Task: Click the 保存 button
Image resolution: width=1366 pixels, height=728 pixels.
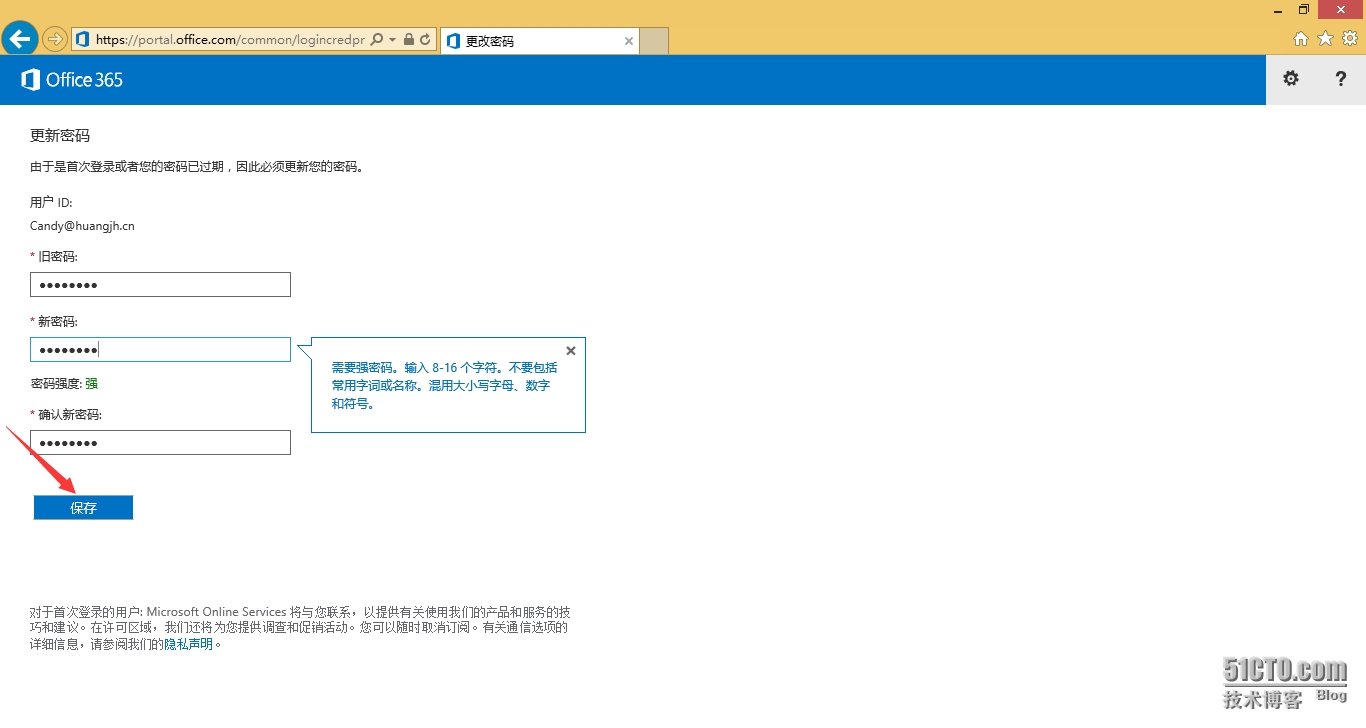Action: point(83,508)
